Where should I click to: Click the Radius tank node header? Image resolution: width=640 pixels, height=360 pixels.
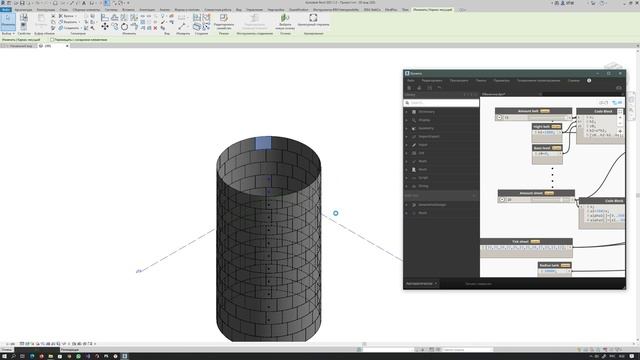[x=554, y=265]
